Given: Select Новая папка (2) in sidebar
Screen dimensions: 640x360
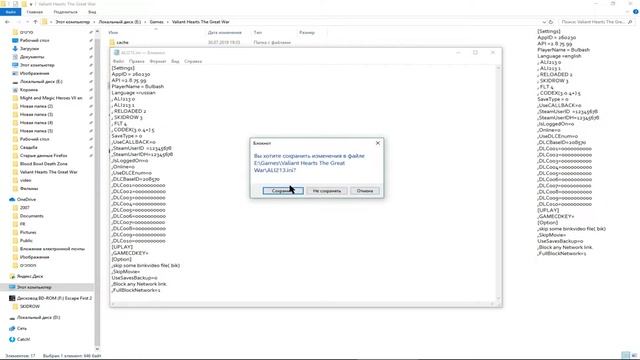Looking at the screenshot, I should 36,106.
